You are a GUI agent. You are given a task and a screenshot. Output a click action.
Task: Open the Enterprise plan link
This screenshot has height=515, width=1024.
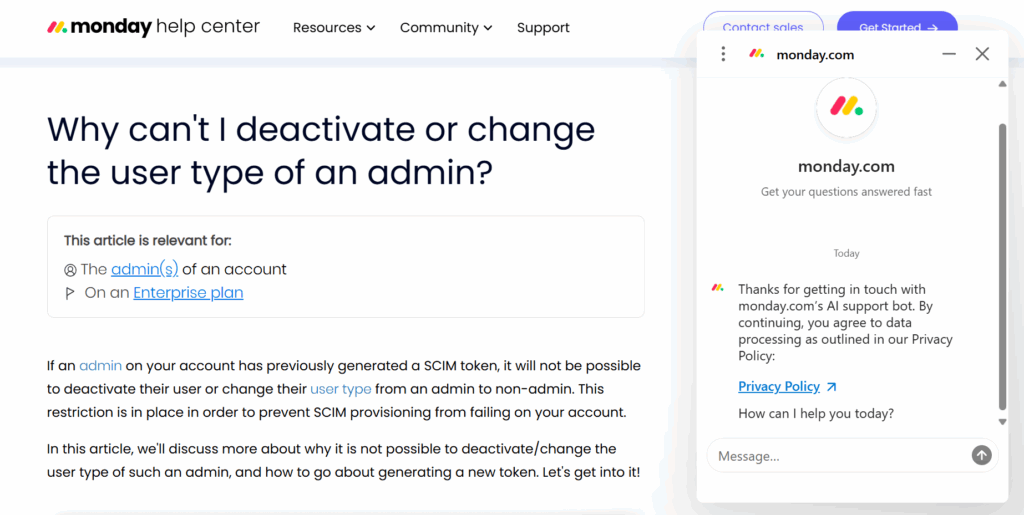188,293
